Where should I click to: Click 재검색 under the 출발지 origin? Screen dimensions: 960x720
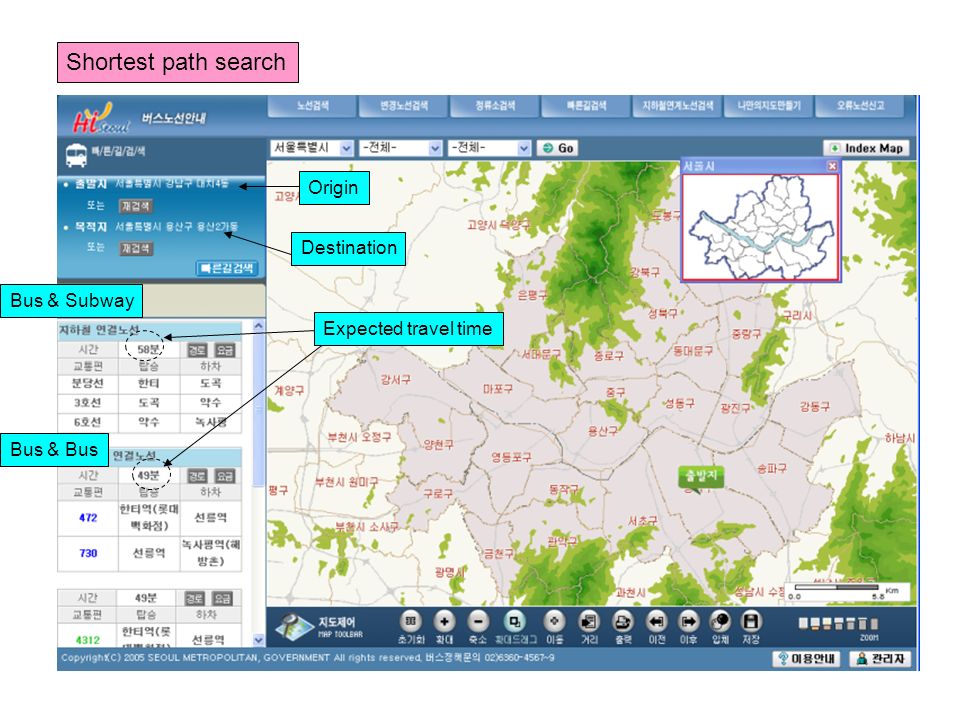pos(135,206)
